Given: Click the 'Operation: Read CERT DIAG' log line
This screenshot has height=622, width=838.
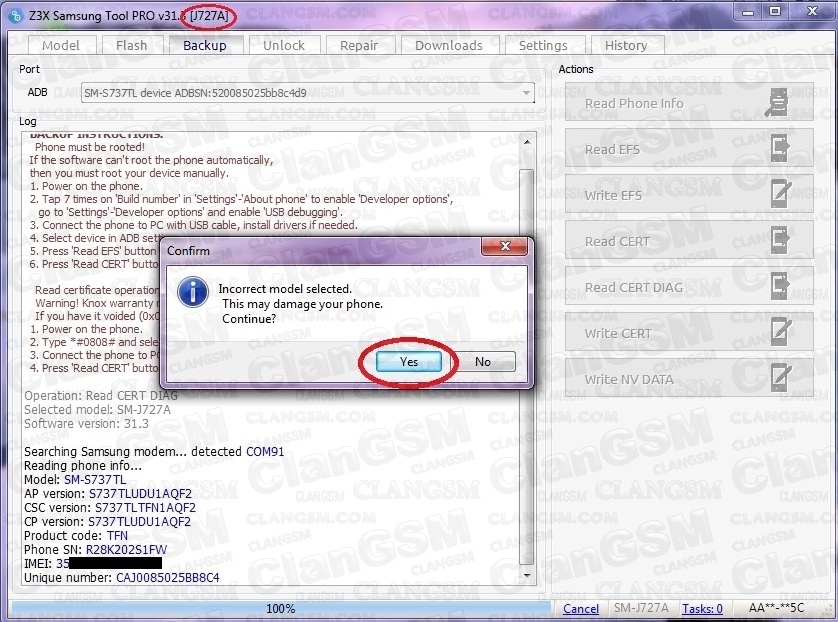Looking at the screenshot, I should pyautogui.click(x=100, y=396).
